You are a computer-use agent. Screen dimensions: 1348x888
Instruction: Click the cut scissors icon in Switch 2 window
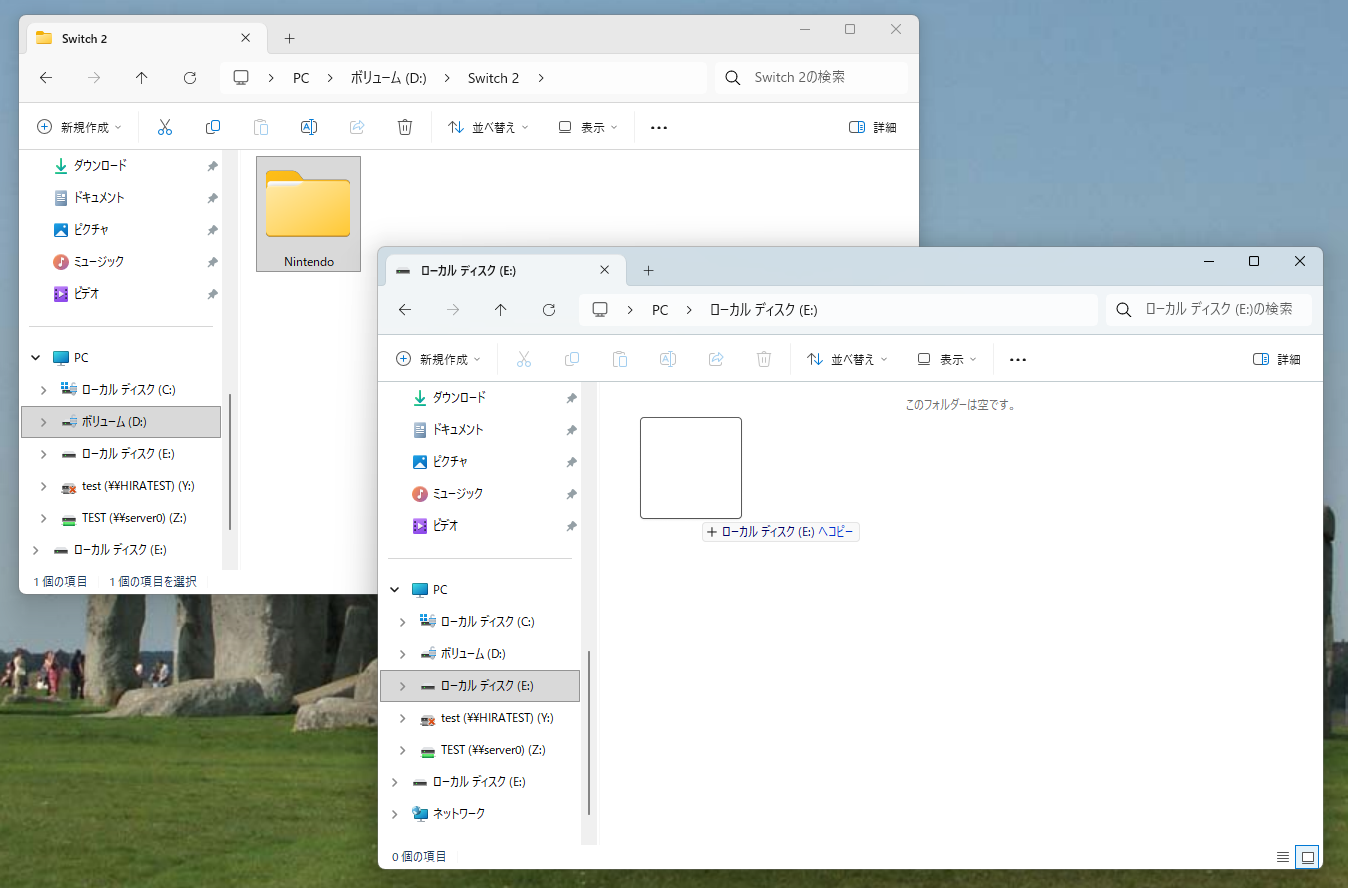[x=165, y=127]
